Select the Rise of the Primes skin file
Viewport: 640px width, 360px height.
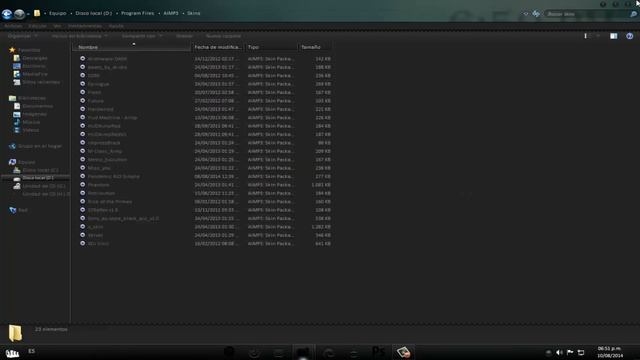click(205, 202)
